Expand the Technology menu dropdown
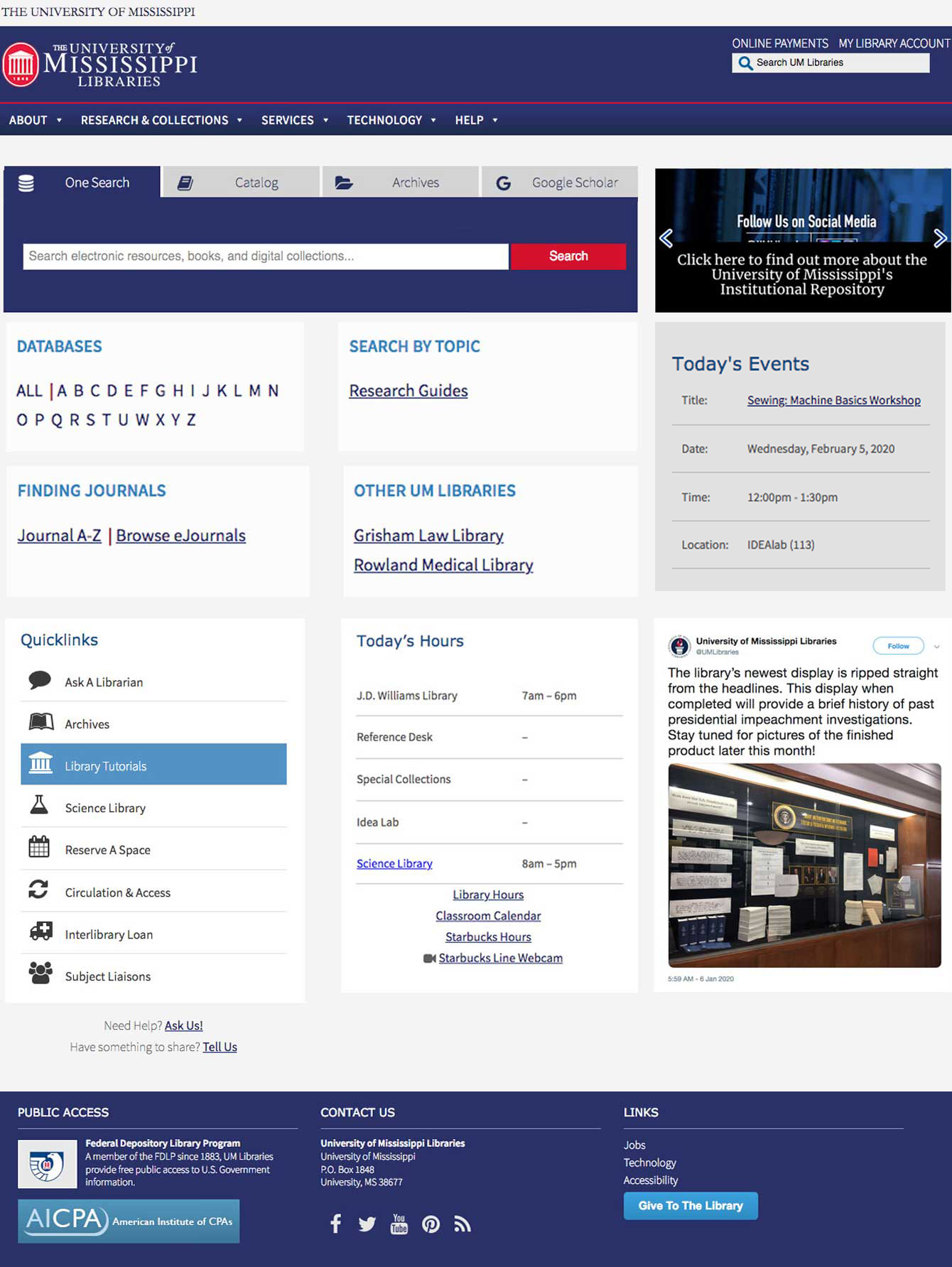Screen dimensions: 952x1267 click(x=391, y=120)
